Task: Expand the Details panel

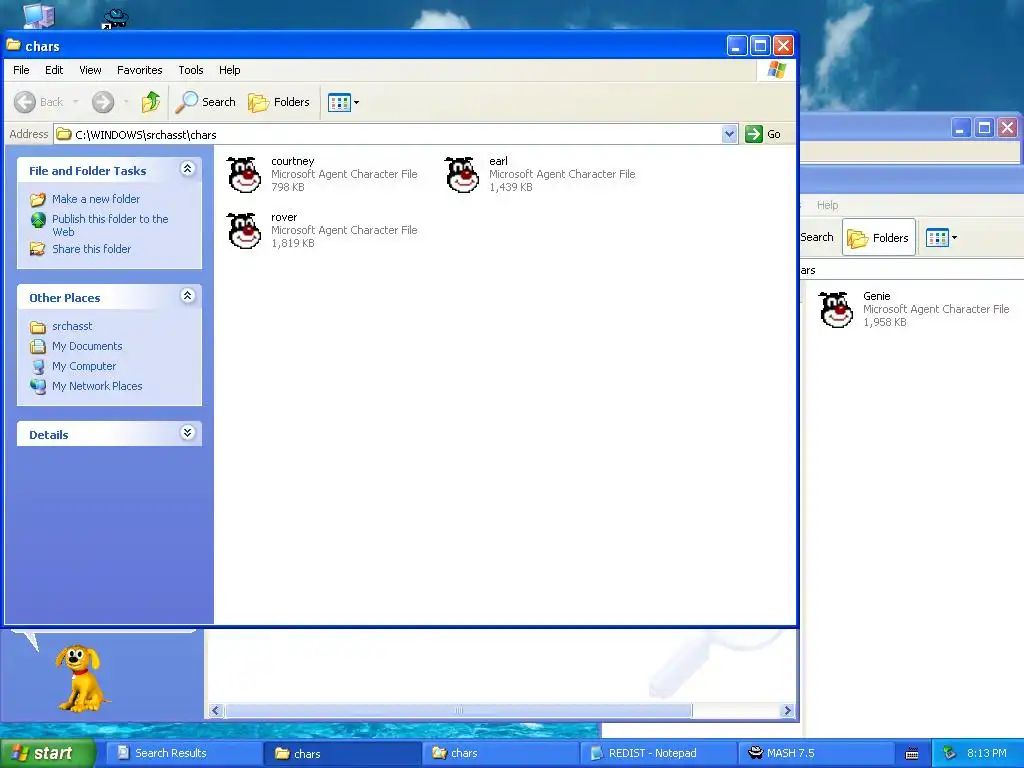Action: pyautogui.click(x=187, y=433)
